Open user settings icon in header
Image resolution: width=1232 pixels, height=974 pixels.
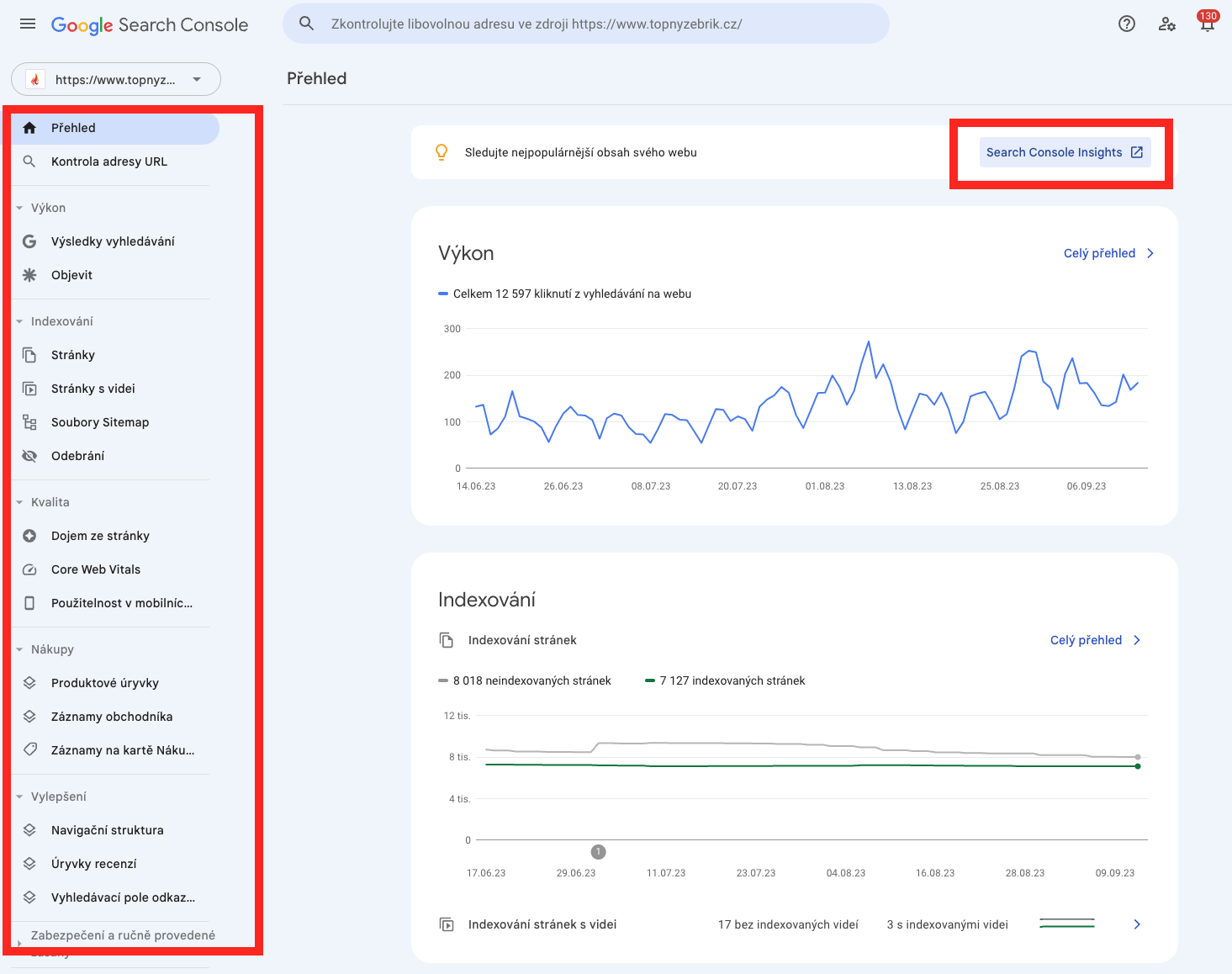pyautogui.click(x=1167, y=24)
